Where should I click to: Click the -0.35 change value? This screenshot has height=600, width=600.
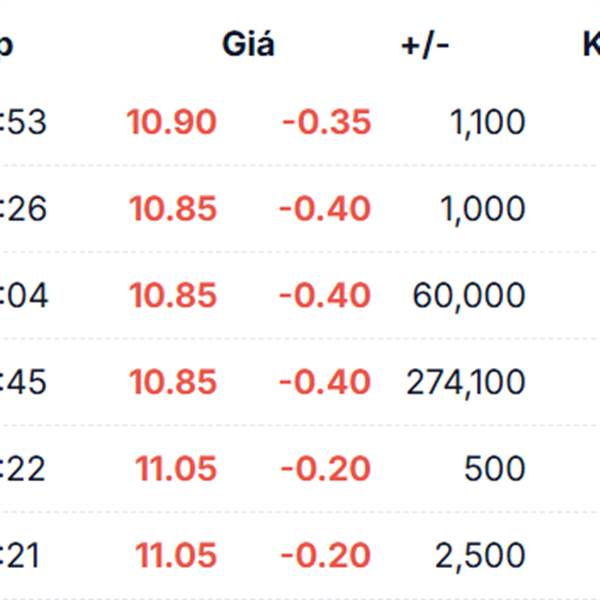click(326, 122)
